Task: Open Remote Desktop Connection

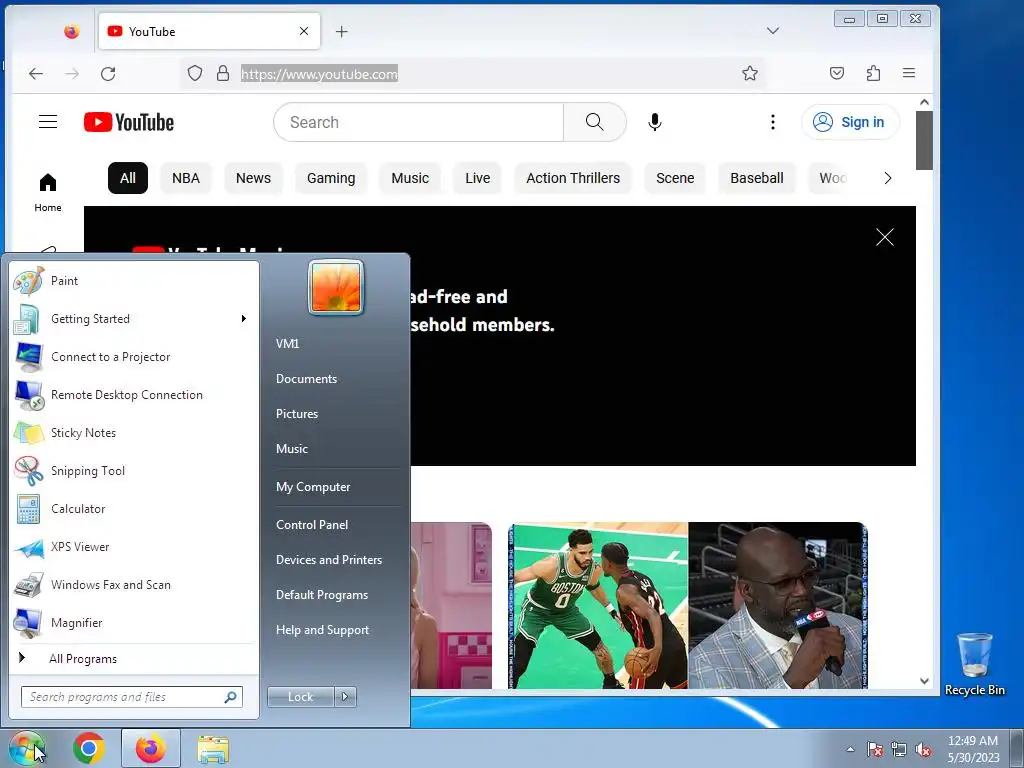Action: pyautogui.click(x=134, y=394)
